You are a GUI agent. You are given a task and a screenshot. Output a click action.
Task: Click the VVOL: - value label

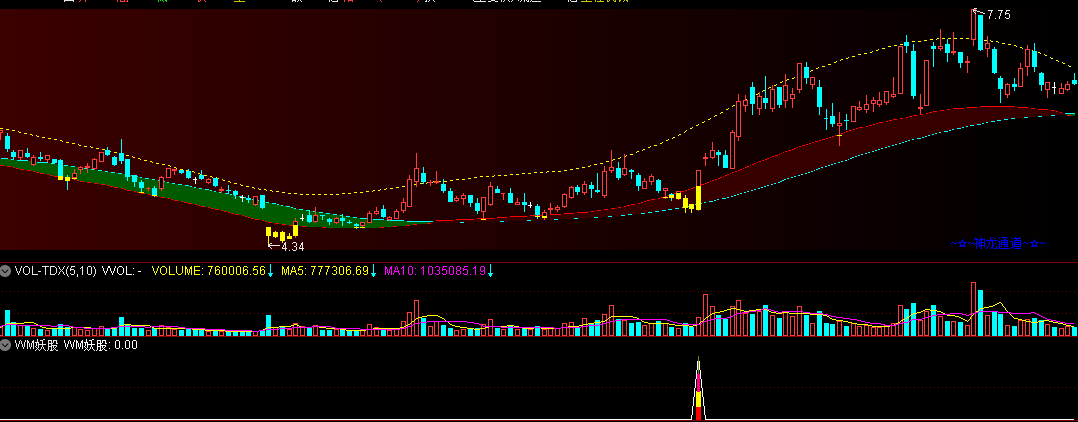click(122, 271)
